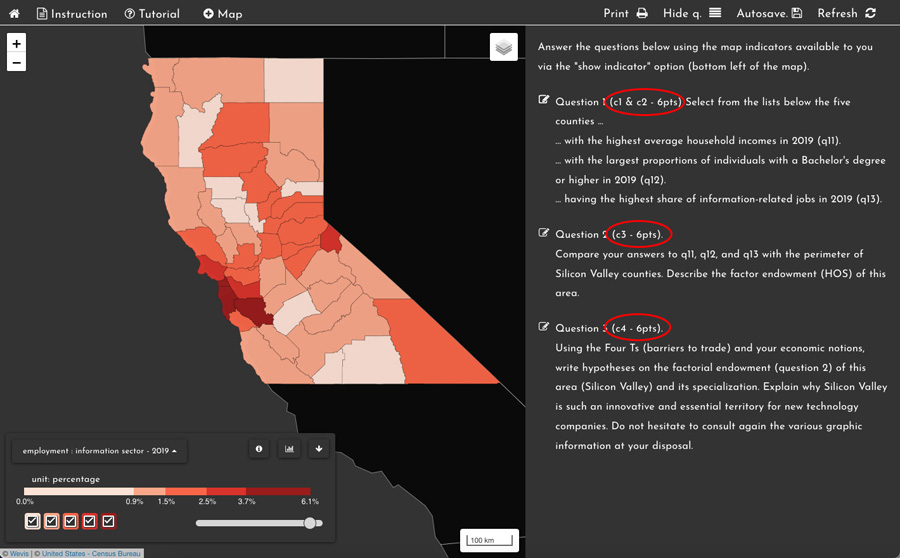The image size is (900, 558).
Task: Toggle the first legend class checkbox (0.0%–0.9%)
Action: click(x=33, y=521)
